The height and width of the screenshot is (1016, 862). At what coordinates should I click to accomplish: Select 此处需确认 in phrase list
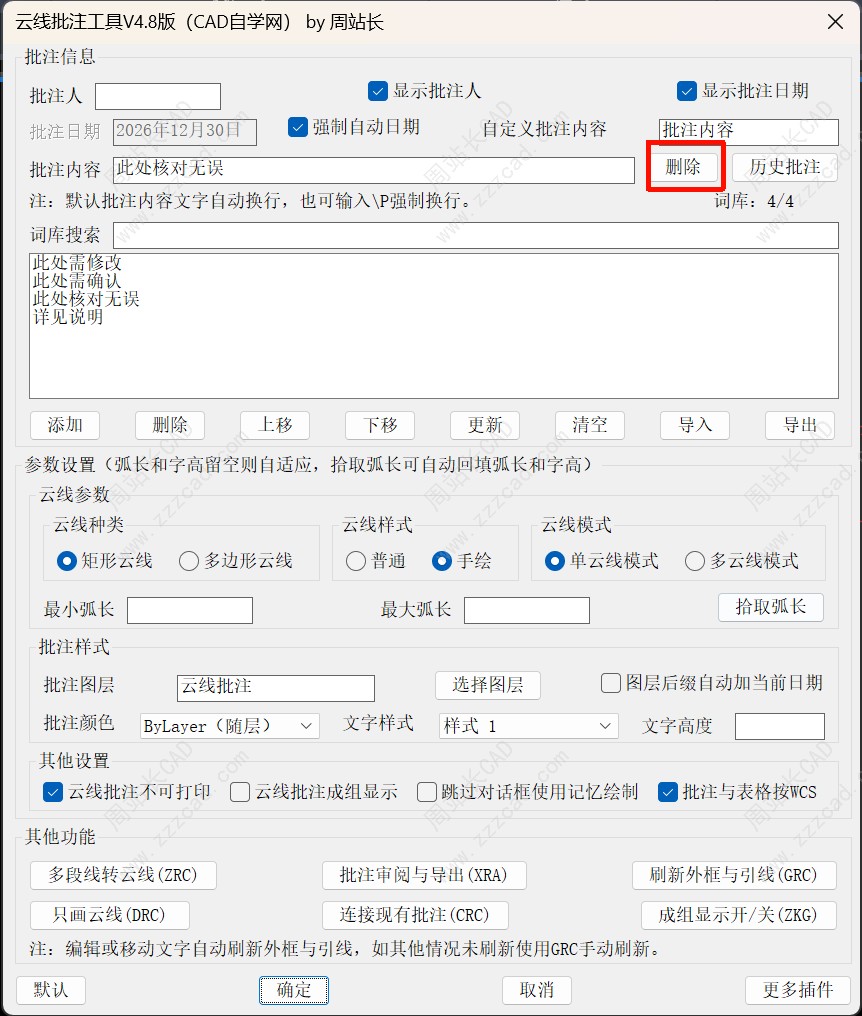77,281
